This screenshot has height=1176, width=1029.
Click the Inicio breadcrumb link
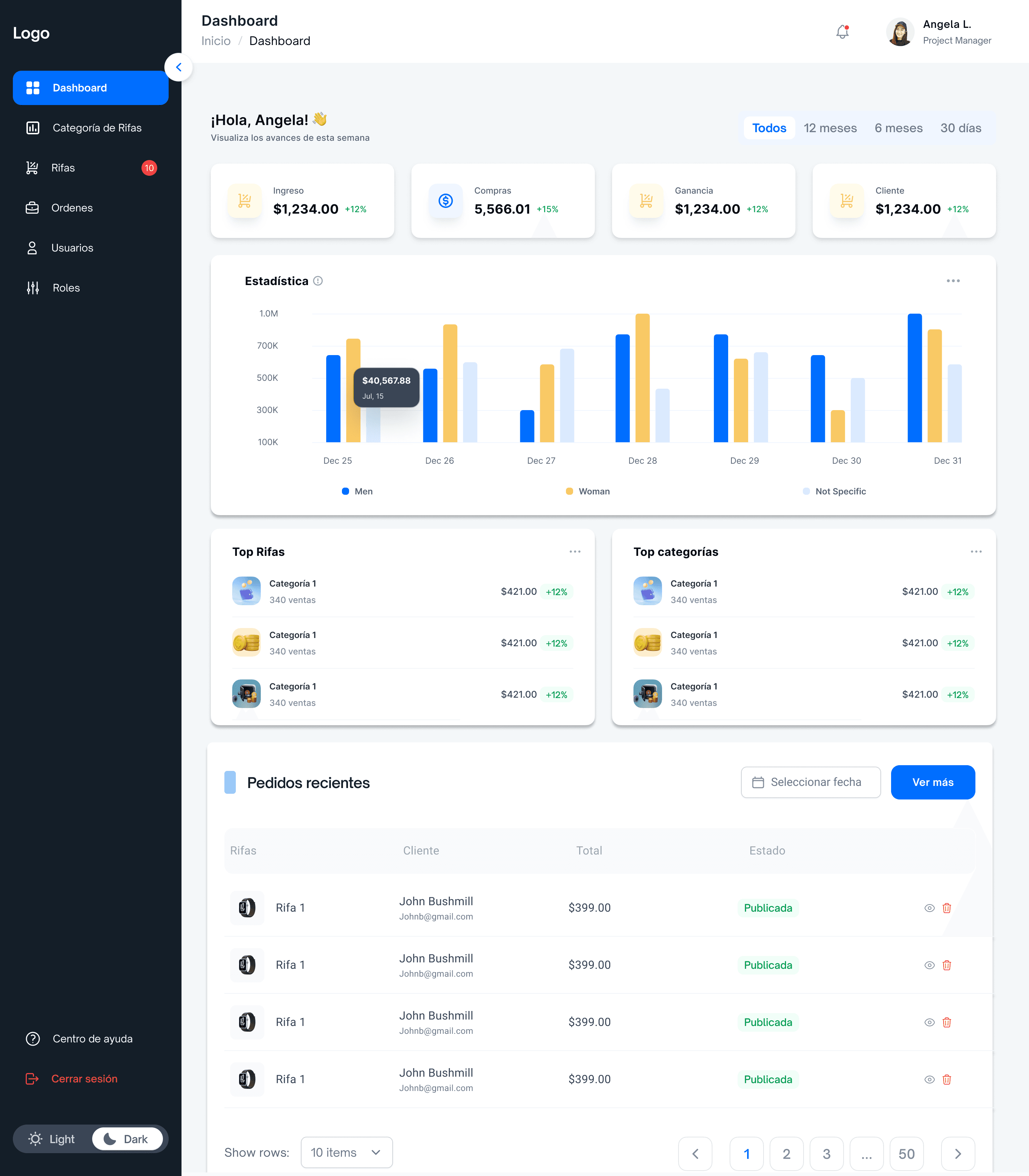pyautogui.click(x=216, y=41)
